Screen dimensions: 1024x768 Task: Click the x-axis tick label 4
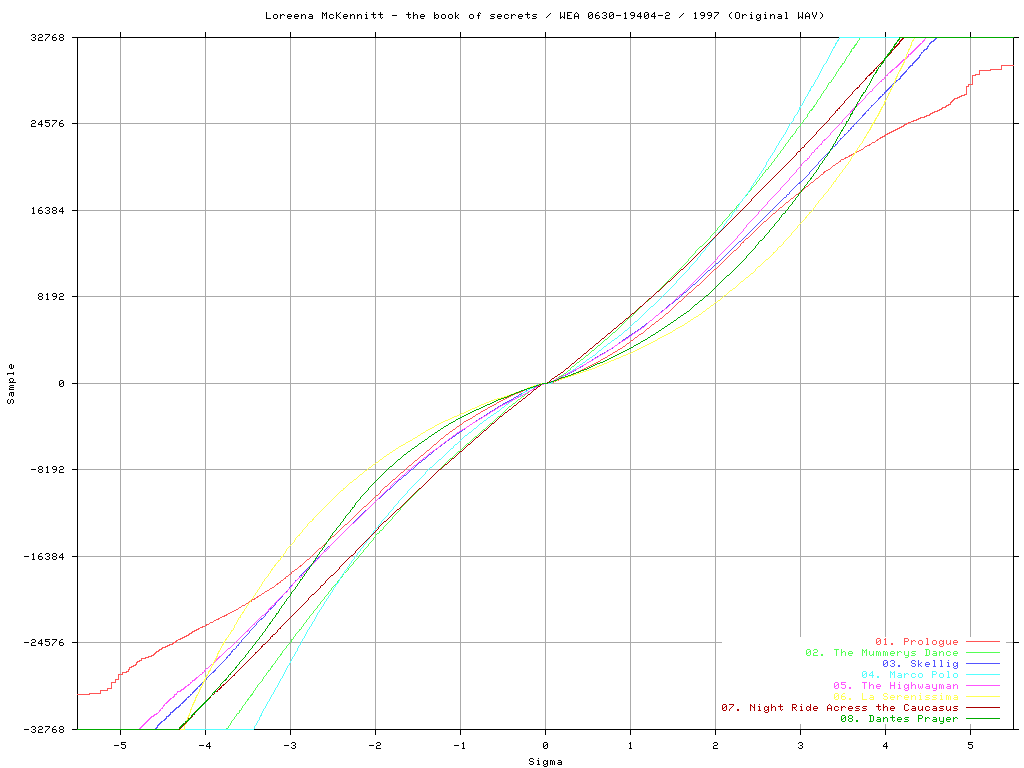coord(885,745)
